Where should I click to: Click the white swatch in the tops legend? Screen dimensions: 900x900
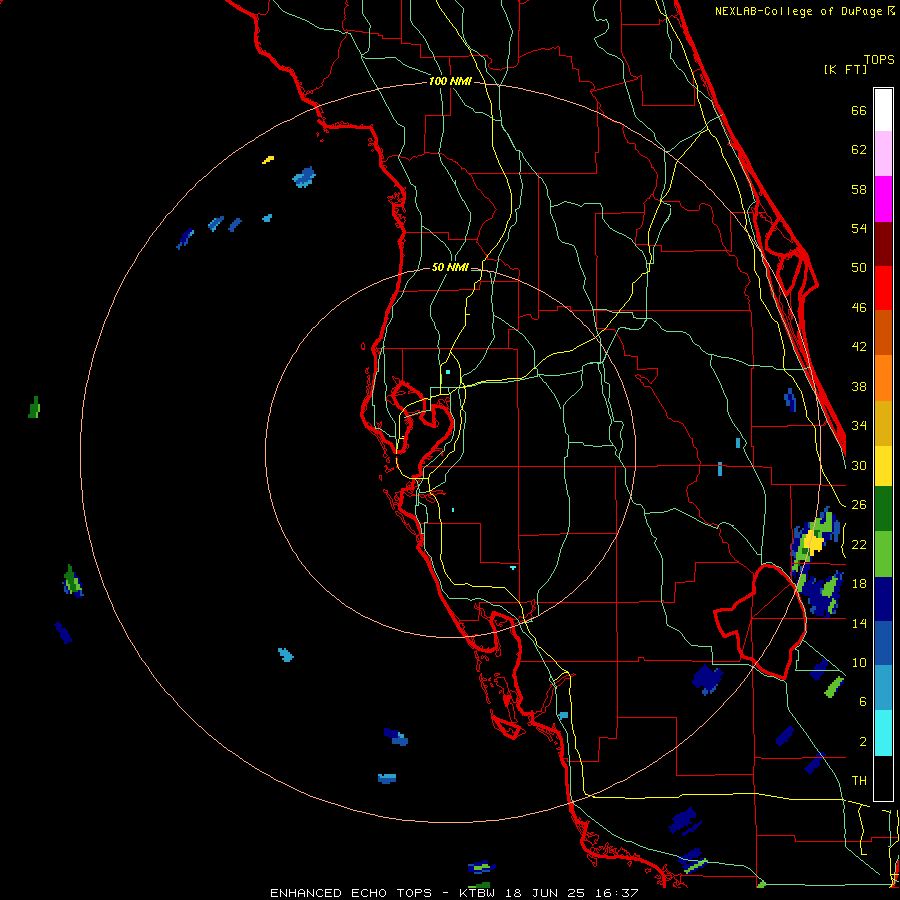[x=883, y=110]
